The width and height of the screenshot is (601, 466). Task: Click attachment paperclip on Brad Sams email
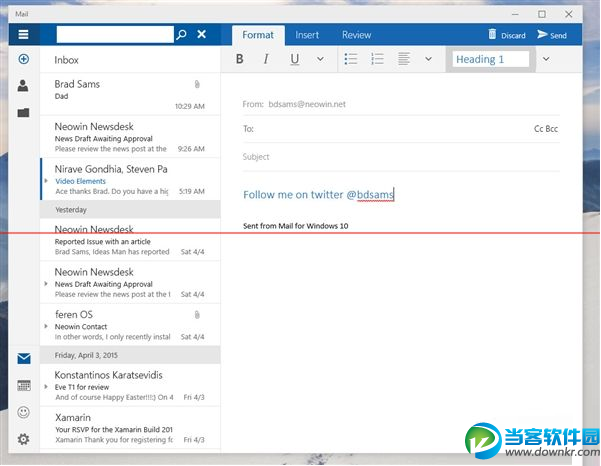[197, 84]
